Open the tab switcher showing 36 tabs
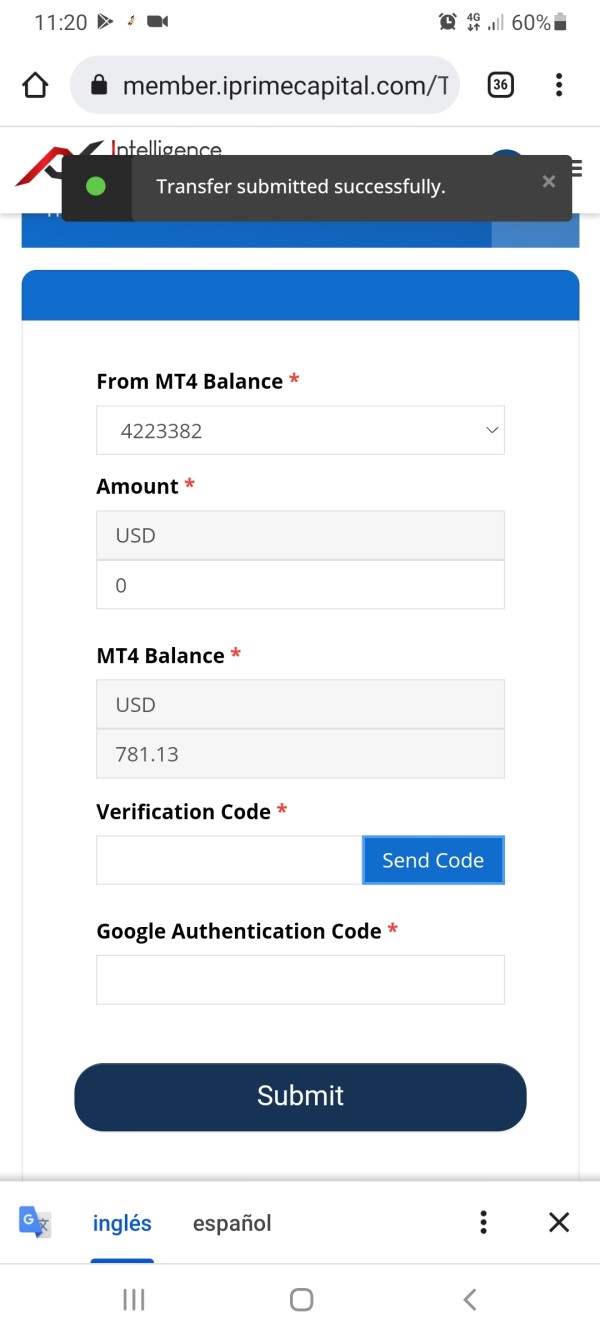Screen dimensions: 600x1333 pyautogui.click(x=500, y=86)
